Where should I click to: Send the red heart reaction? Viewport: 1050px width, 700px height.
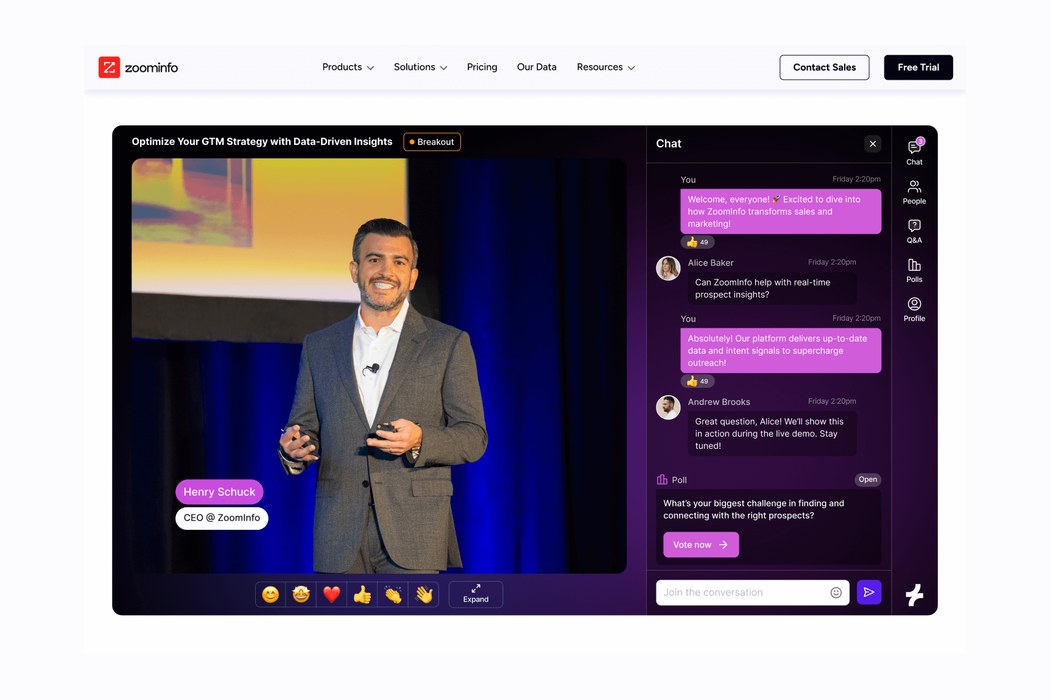click(x=331, y=594)
